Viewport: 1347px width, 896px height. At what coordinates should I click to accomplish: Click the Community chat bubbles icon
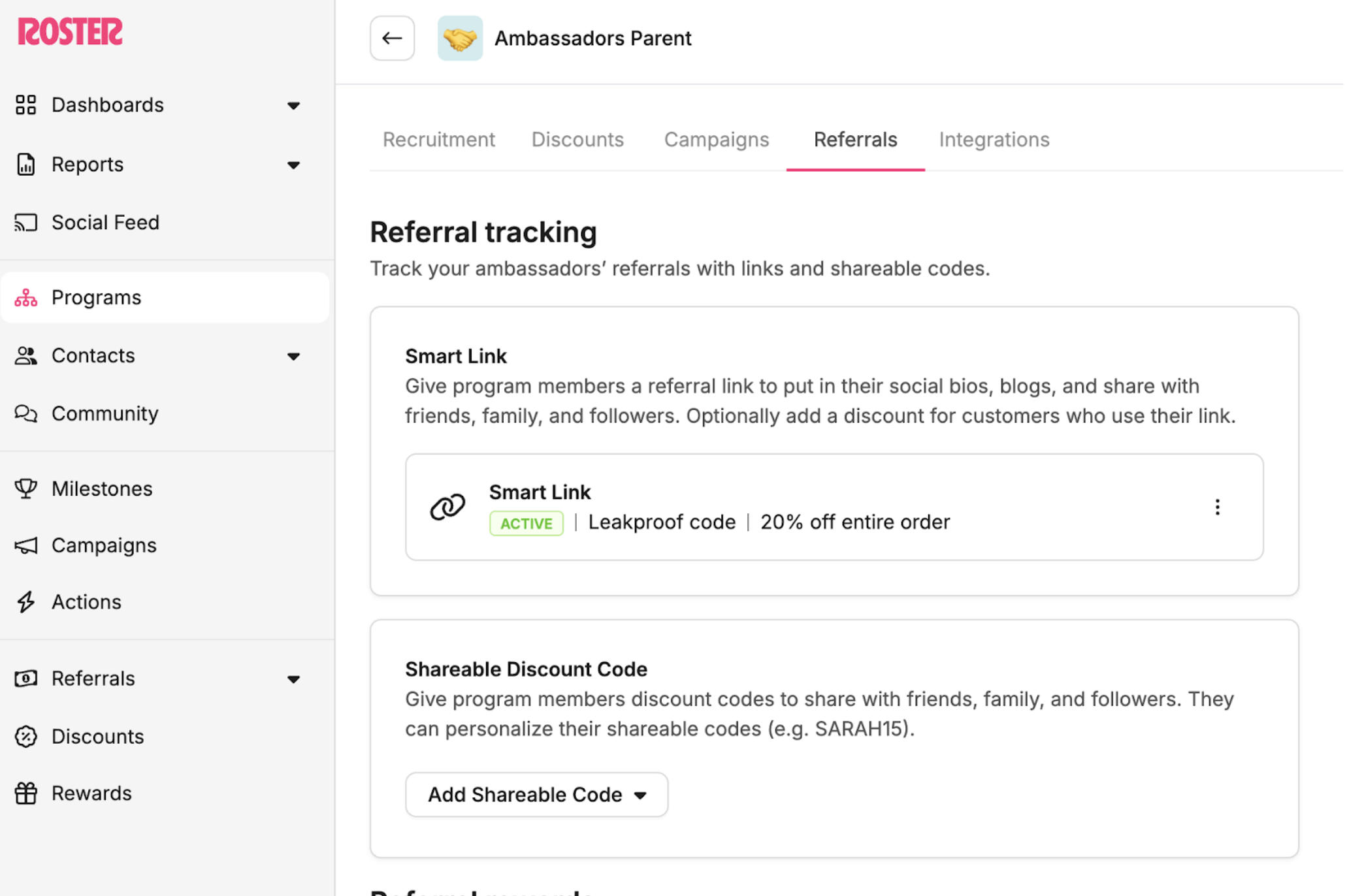point(26,413)
